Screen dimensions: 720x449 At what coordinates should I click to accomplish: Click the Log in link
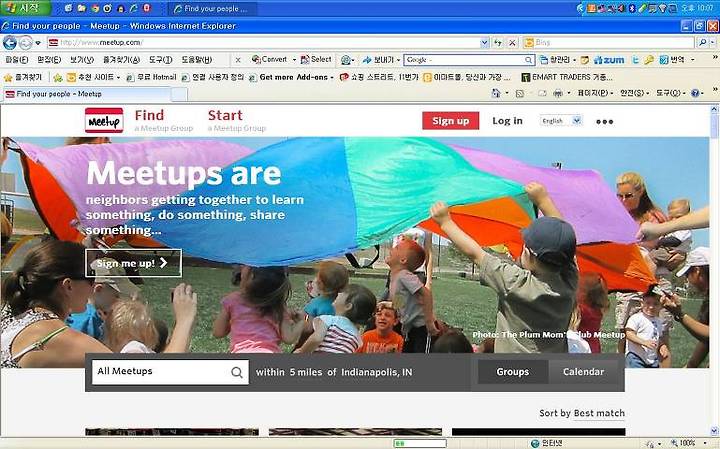pos(507,121)
